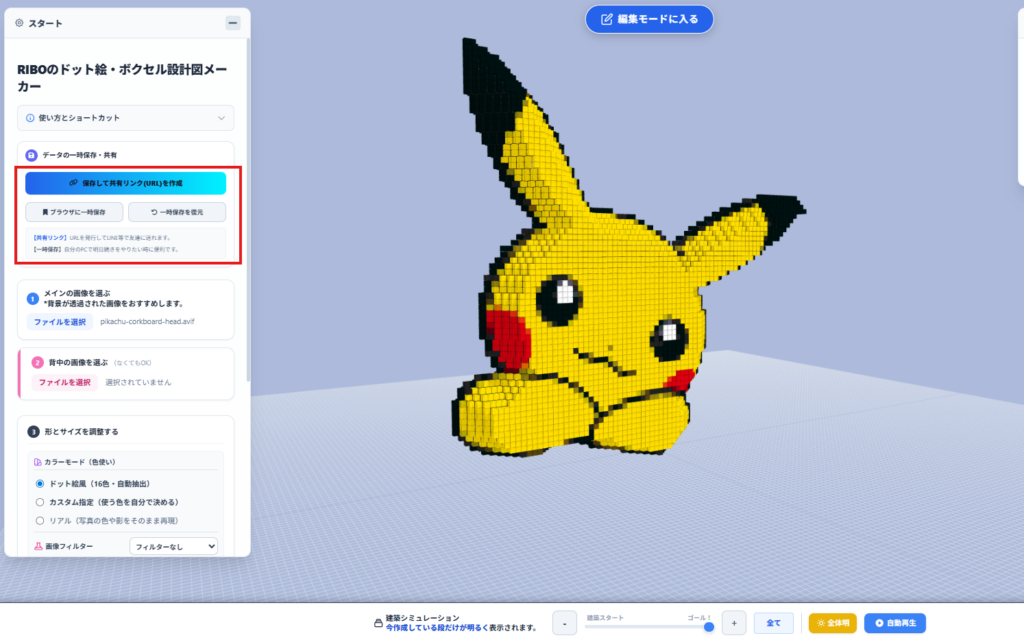Viewport: 1024px width, 640px height.
Task: Choose the back image via the pink ファイルを選択
Action: click(x=64, y=383)
